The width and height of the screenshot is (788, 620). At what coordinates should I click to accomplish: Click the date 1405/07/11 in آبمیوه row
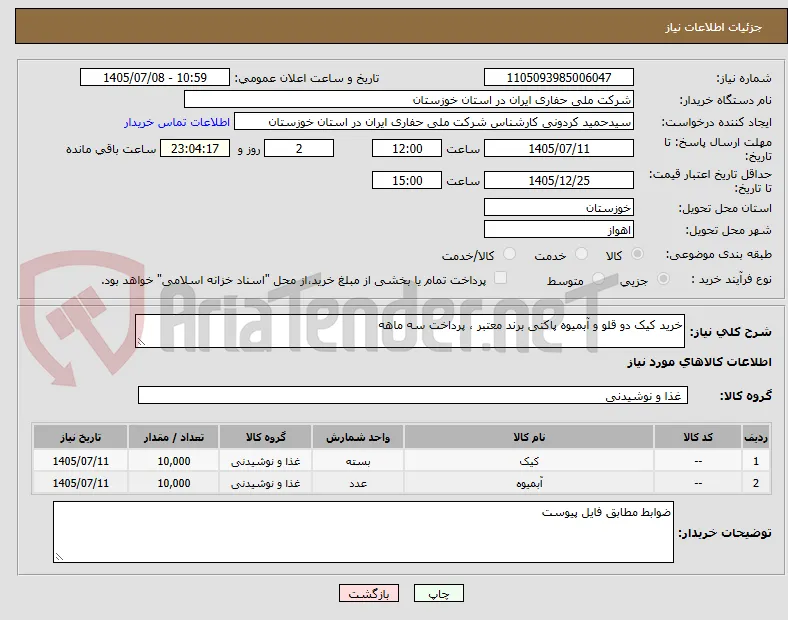[80, 483]
